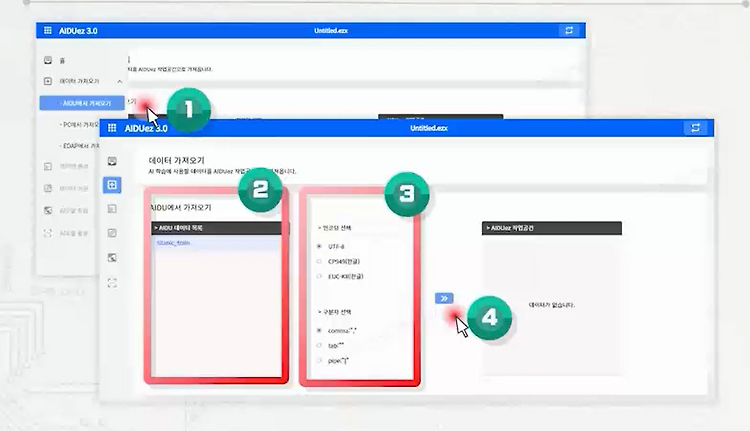This screenshot has width=750, height=431.
Task: Click 'AIDUez 3.0' logo text in front window
Action: 146,128
